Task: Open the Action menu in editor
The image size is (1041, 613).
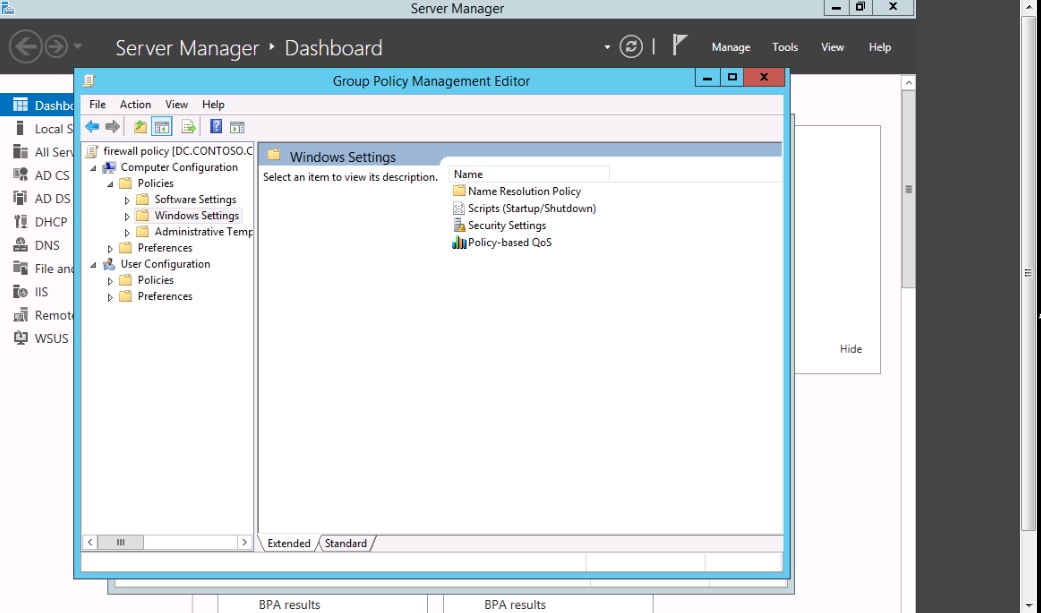Action: pos(135,104)
